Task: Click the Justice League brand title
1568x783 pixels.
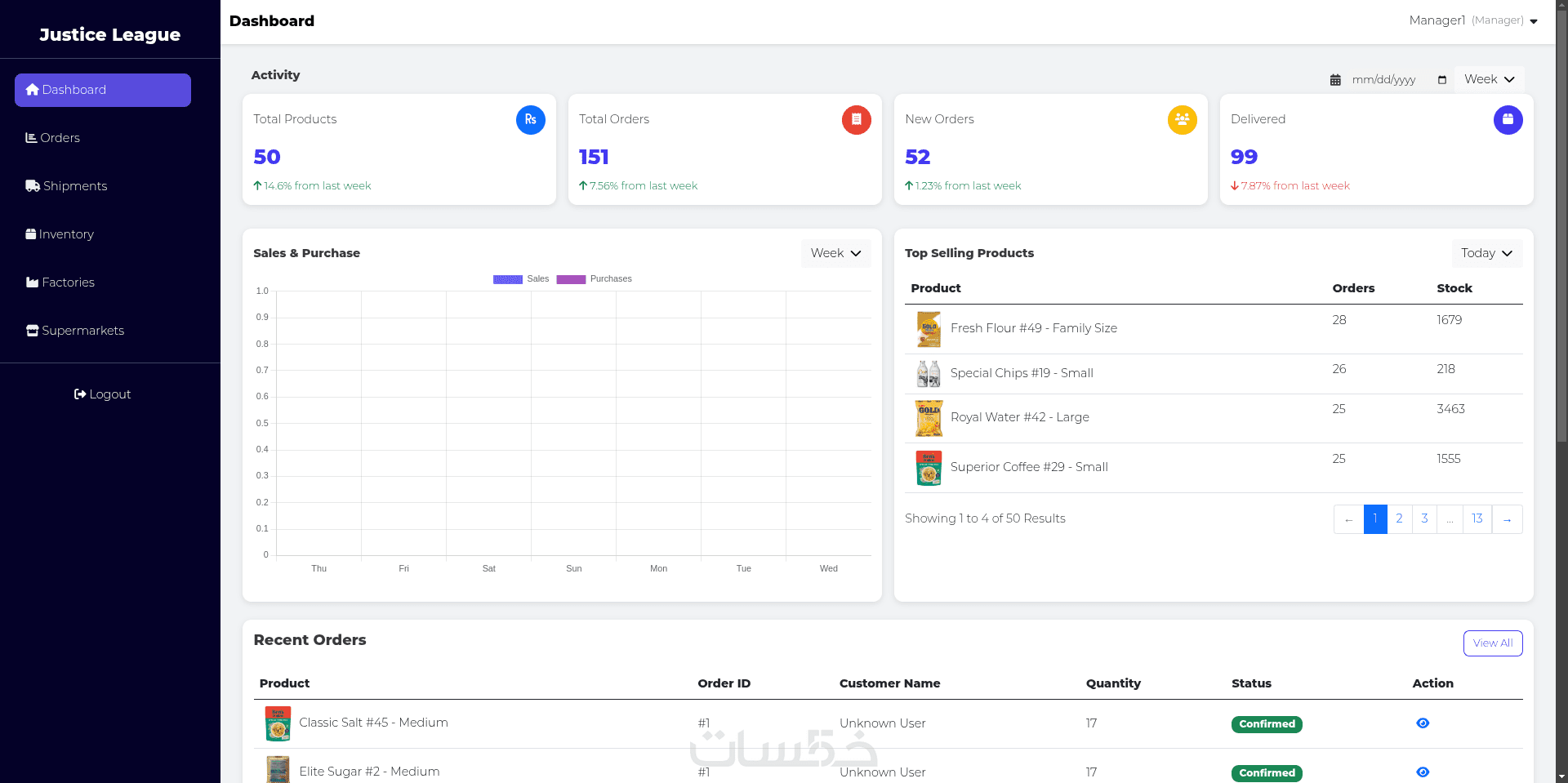Action: 110,34
